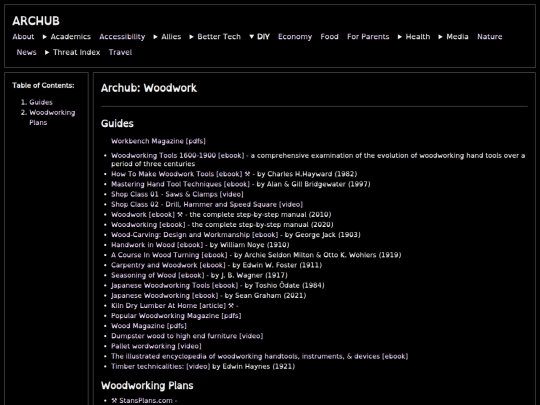Image resolution: width=540 pixels, height=405 pixels.
Task: Expand the Threat Index menu
Action: coord(72,52)
